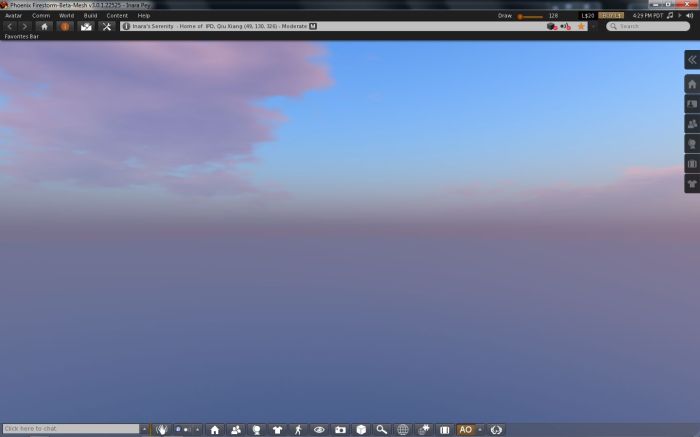Screen dimensions: 700x437
Task: Toggle the camera view eye control
Action: 319,429
